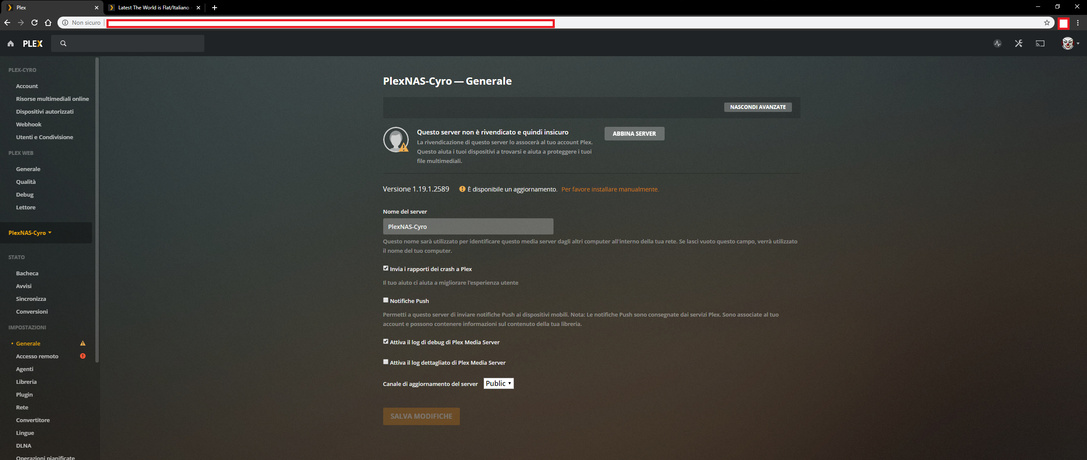
Task: Open Convertitore settings
Action: 33,420
